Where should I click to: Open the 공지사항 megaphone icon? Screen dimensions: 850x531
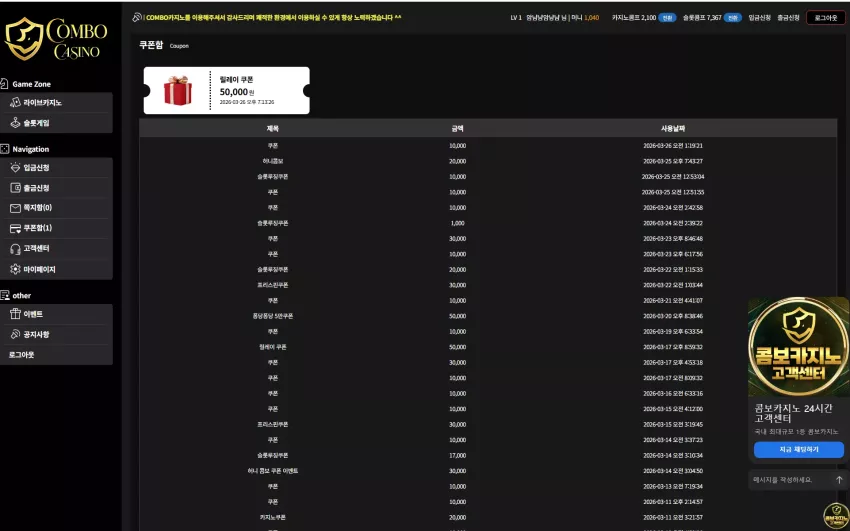pyautogui.click(x=15, y=334)
